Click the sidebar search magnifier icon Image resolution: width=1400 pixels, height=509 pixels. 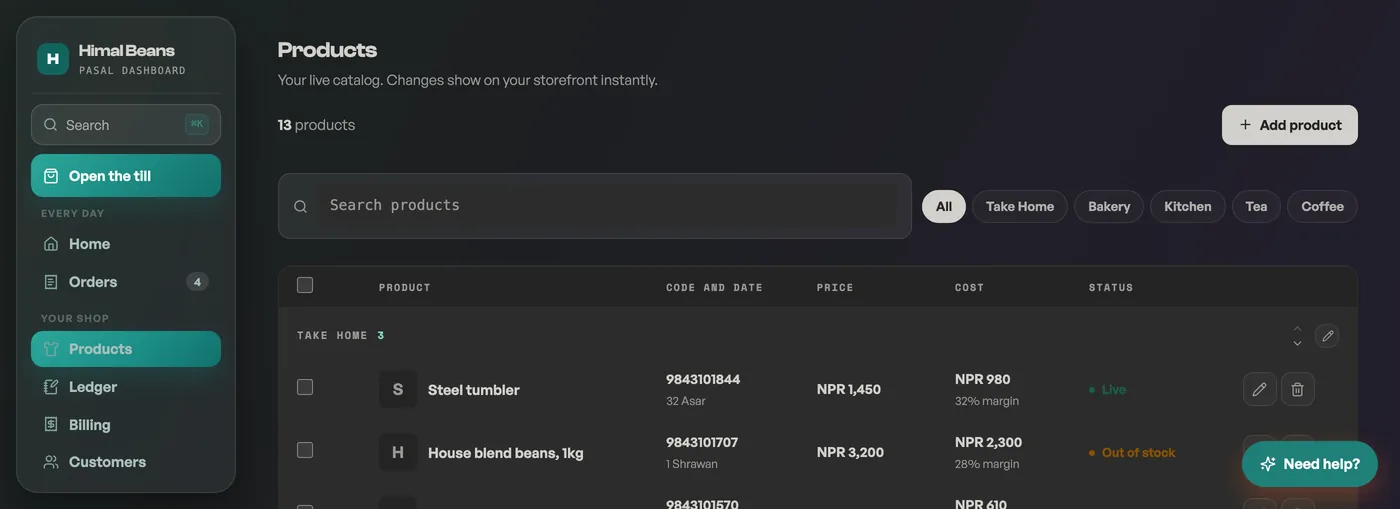tap(51, 125)
